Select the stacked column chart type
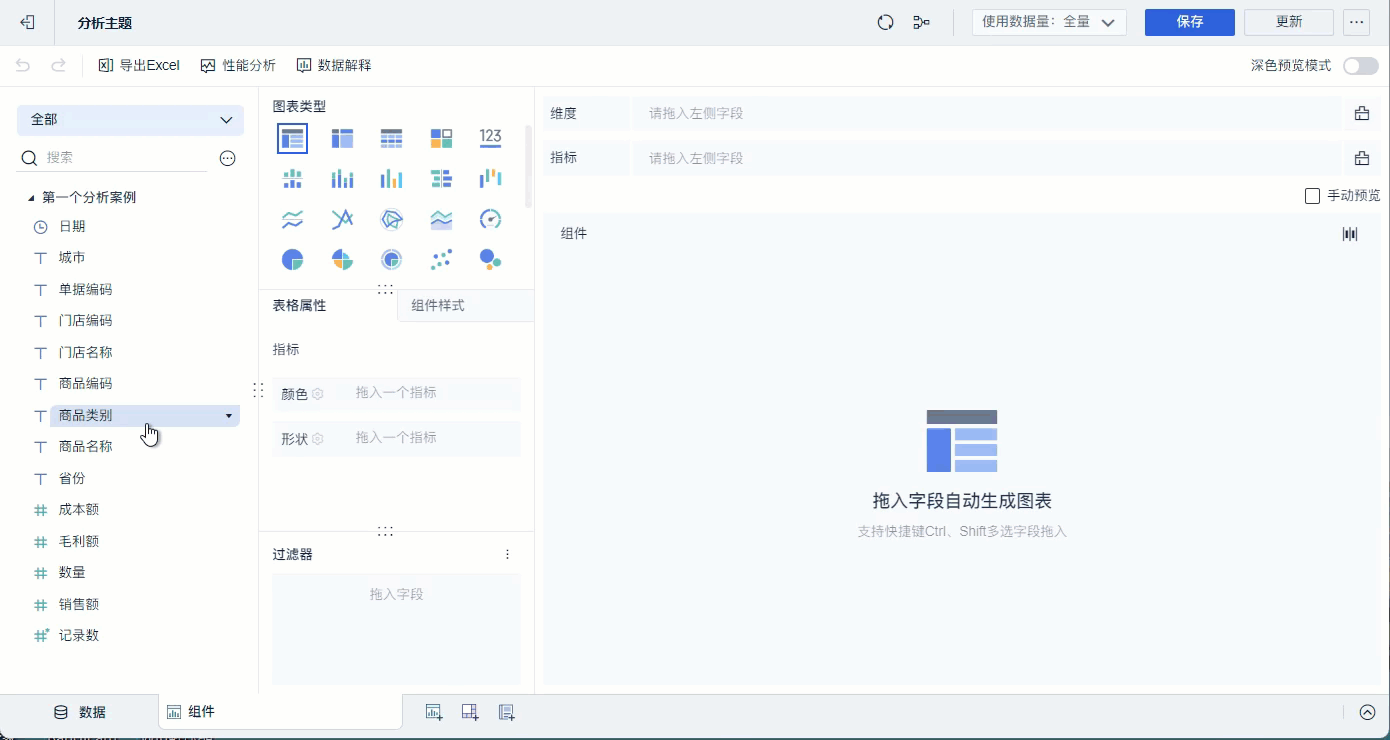The image size is (1390, 740). coord(342,179)
